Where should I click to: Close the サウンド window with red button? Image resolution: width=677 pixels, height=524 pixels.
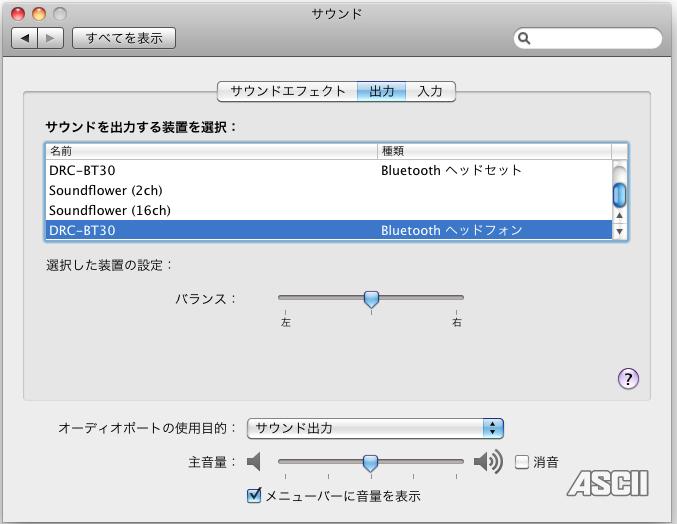(x=18, y=14)
